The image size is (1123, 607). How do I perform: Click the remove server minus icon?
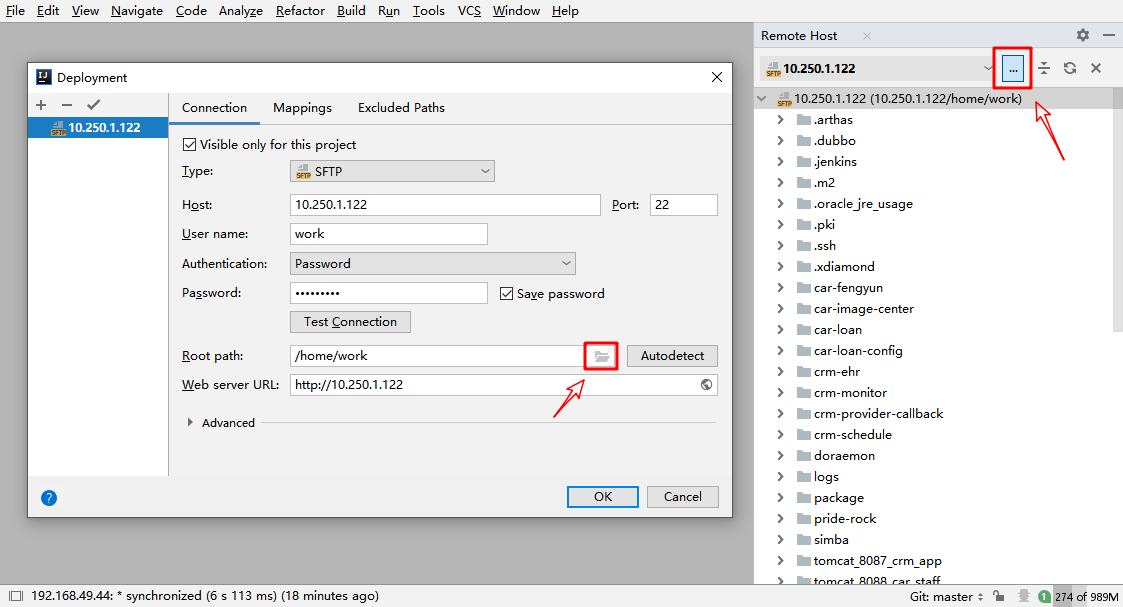click(x=67, y=105)
